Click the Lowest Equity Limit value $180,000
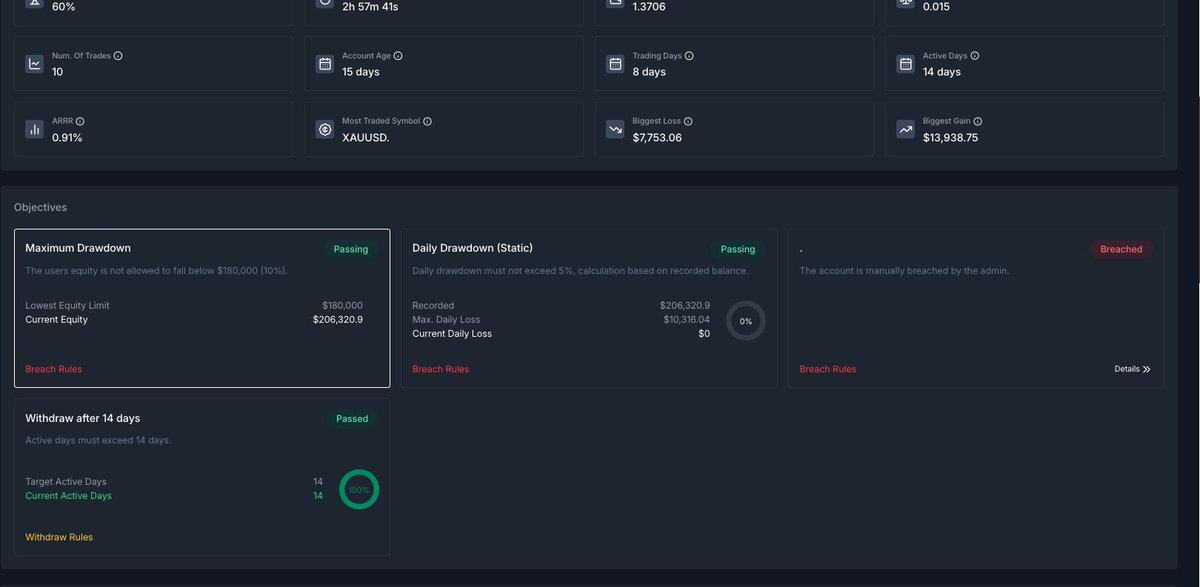Image resolution: width=1200 pixels, height=587 pixels. pyautogui.click(x=343, y=305)
